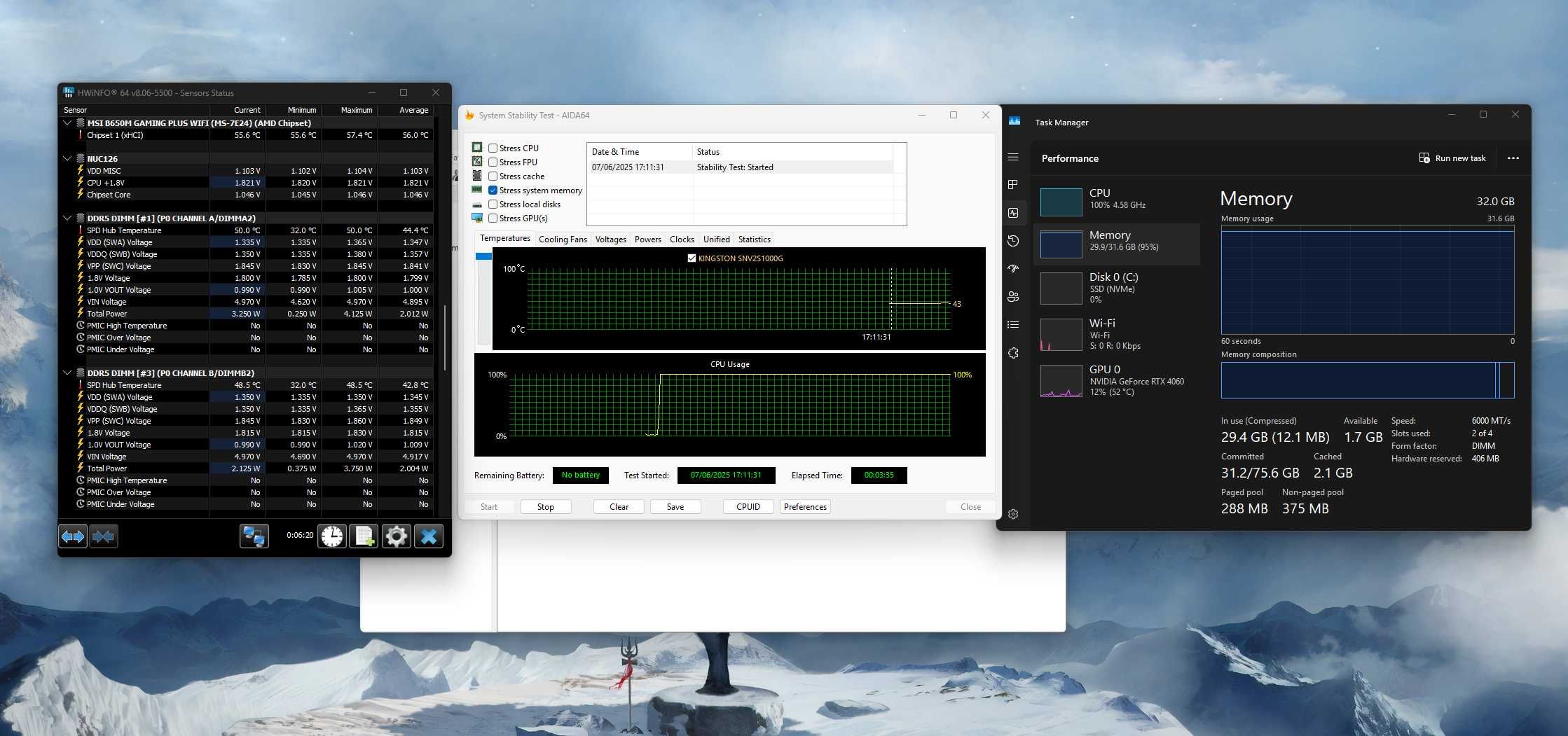Select Memory entry in Performance list
1568x736 pixels.
(x=1117, y=244)
